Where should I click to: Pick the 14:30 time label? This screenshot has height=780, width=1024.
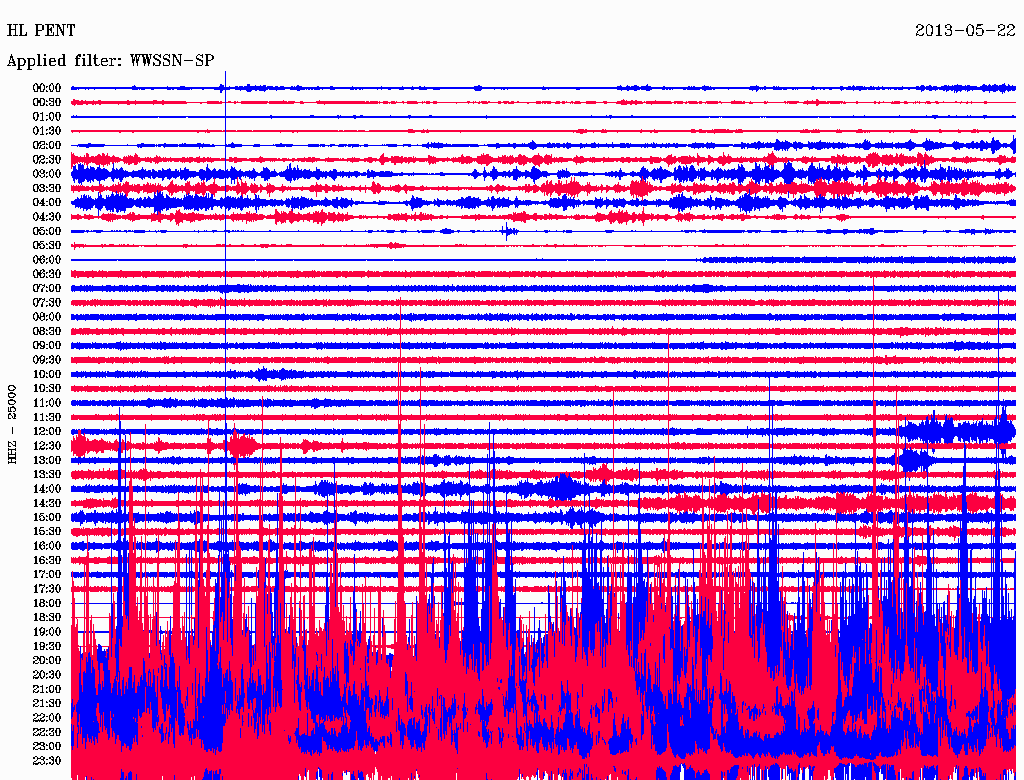pos(47,503)
